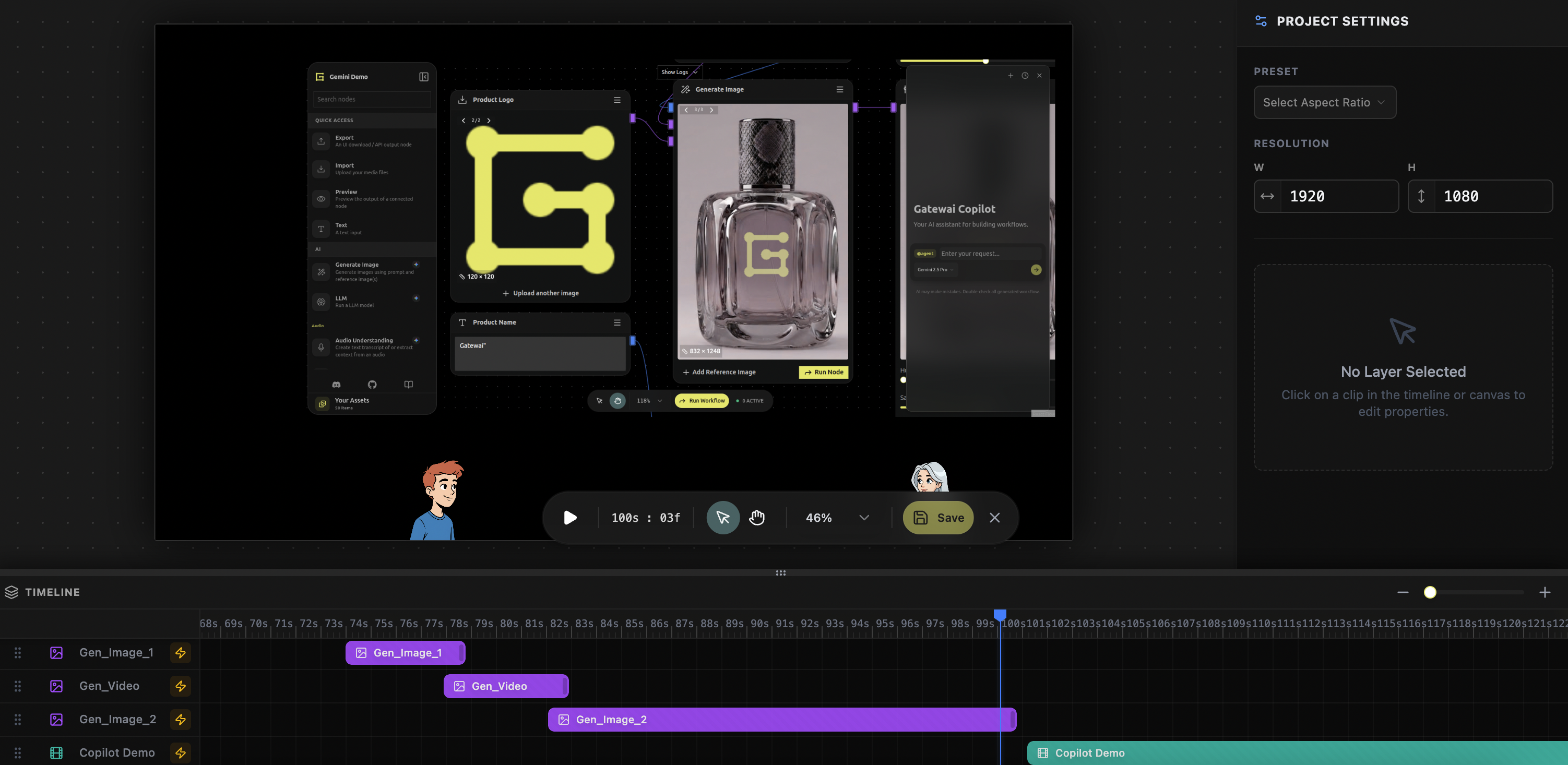The height and width of the screenshot is (765, 1568).
Task: Toggle lightning icon on Copilot Demo layer
Action: point(181,753)
